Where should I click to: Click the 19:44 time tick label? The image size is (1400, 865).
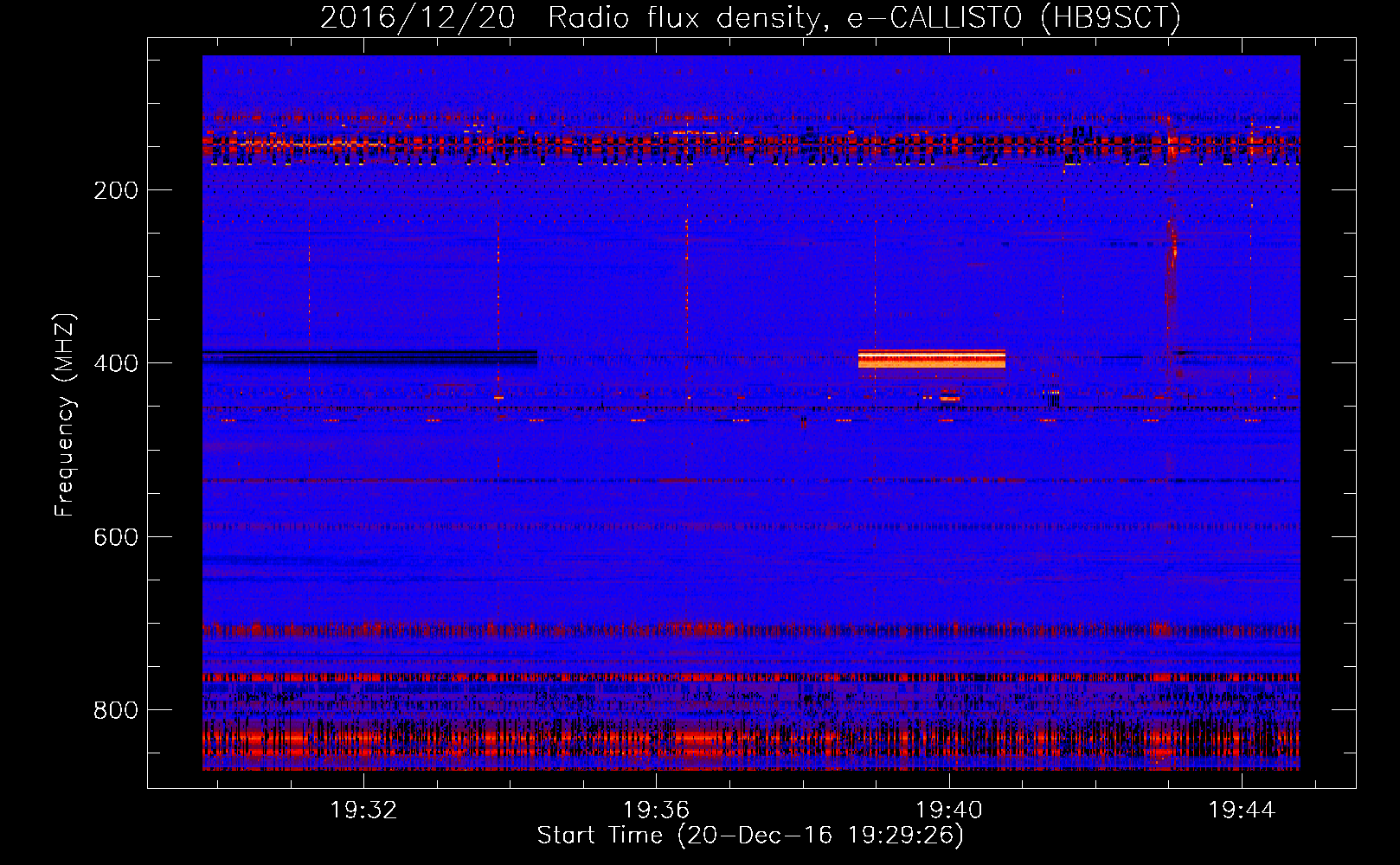tap(1242, 810)
